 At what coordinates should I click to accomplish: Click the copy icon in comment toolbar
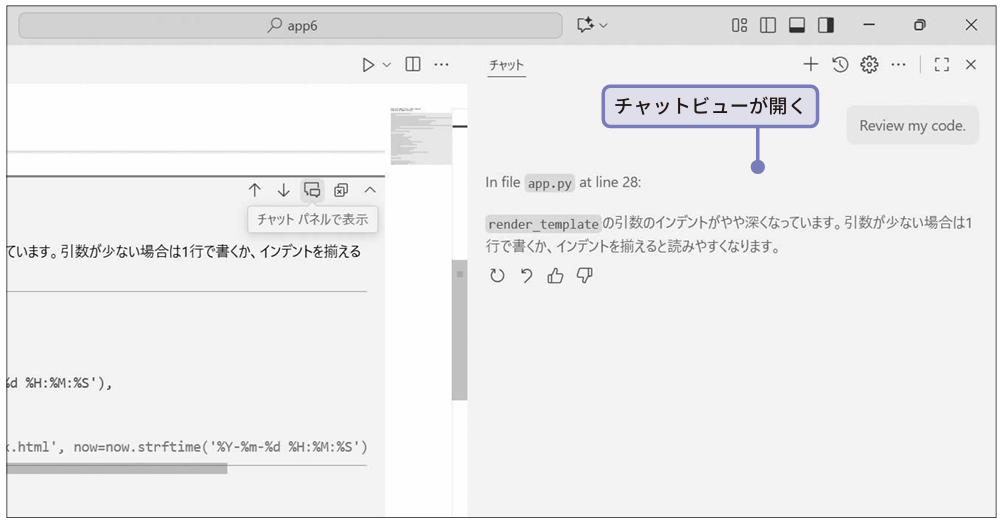pyautogui.click(x=341, y=190)
